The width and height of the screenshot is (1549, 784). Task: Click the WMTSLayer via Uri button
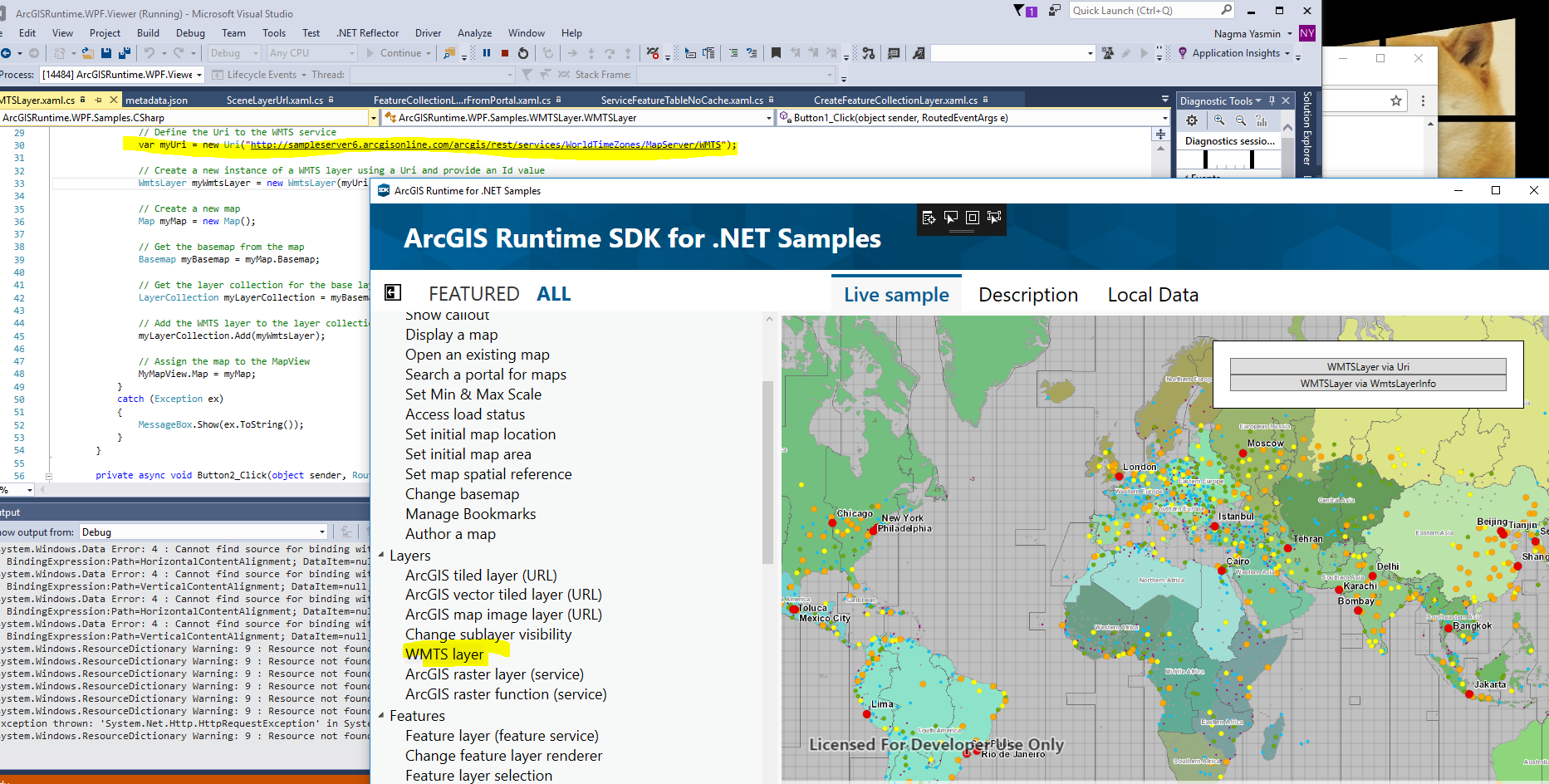[1367, 366]
